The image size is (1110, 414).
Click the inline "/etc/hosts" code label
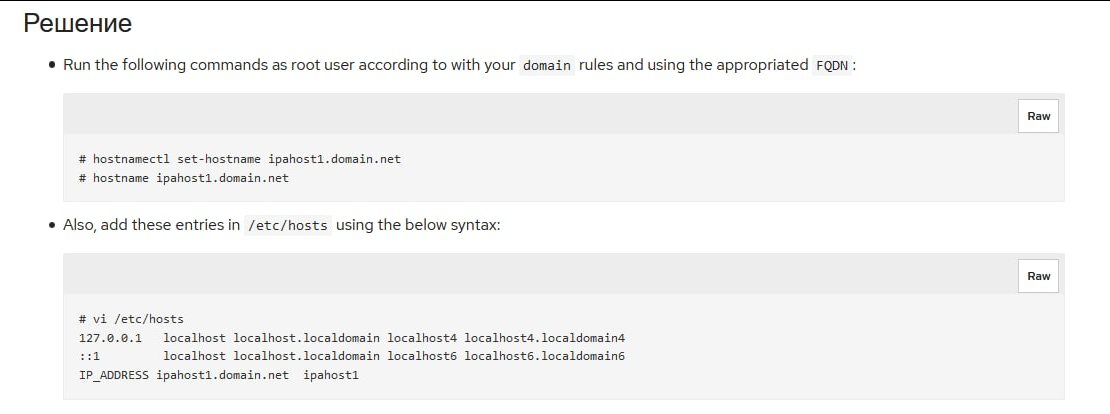(288, 225)
